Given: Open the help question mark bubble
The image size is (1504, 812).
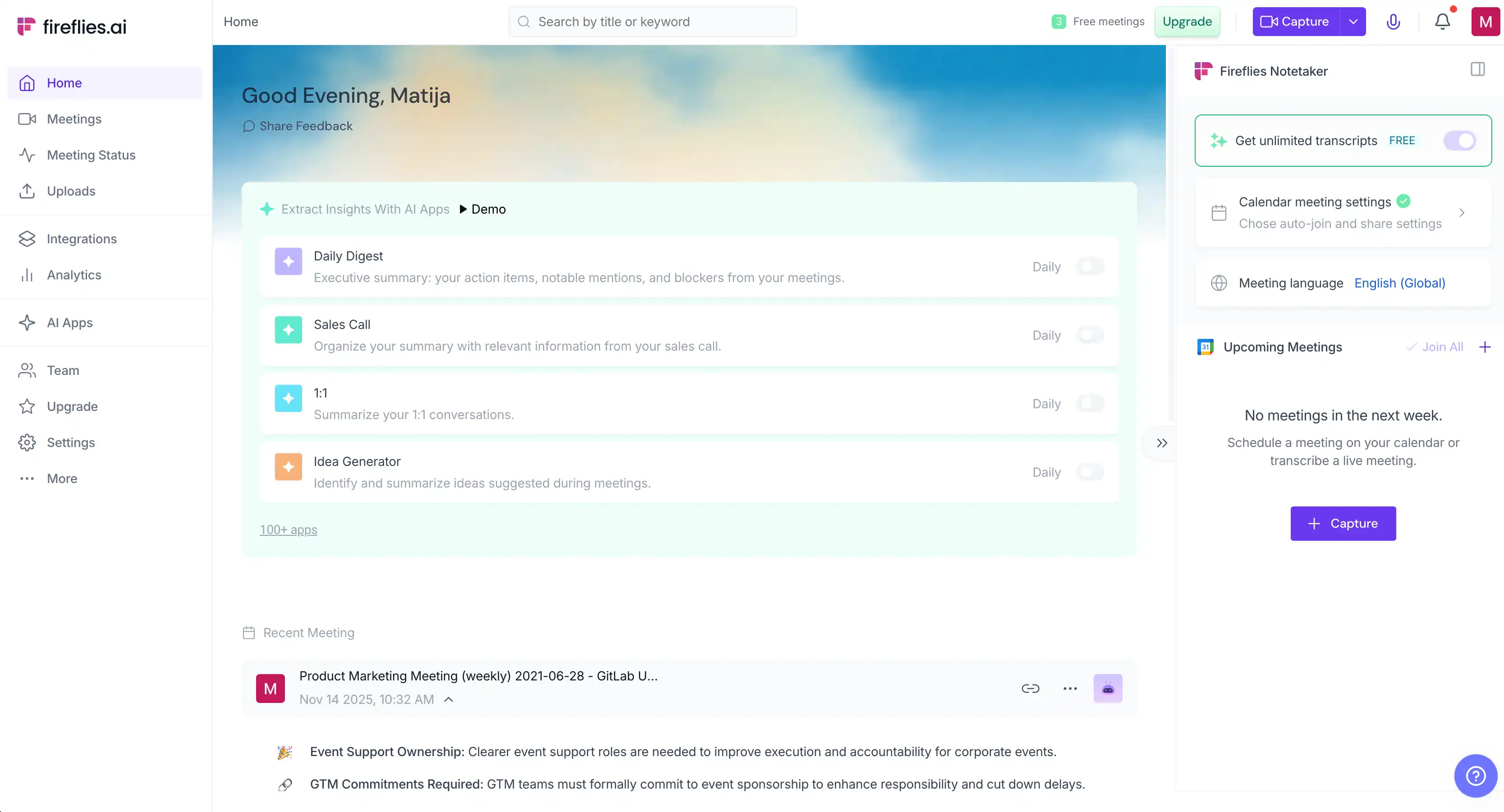Looking at the screenshot, I should pos(1476,776).
